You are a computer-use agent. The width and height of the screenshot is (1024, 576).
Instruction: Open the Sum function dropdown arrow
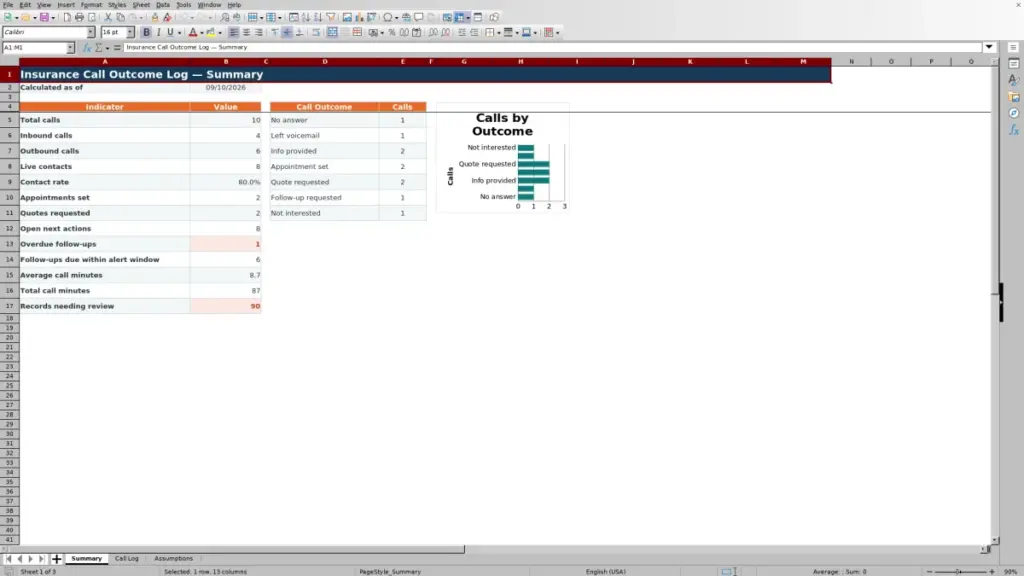pyautogui.click(x=107, y=48)
